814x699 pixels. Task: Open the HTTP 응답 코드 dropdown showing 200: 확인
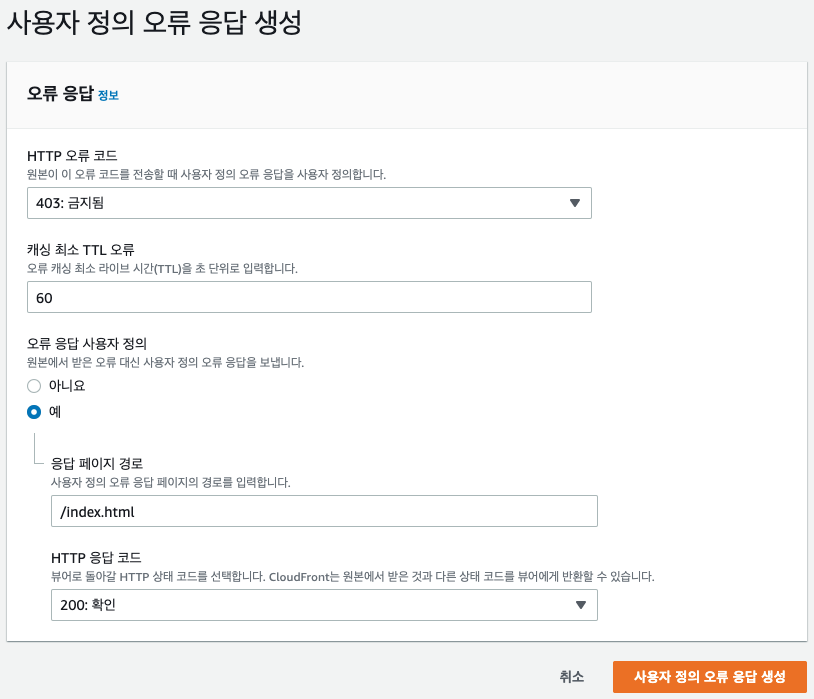click(324, 605)
